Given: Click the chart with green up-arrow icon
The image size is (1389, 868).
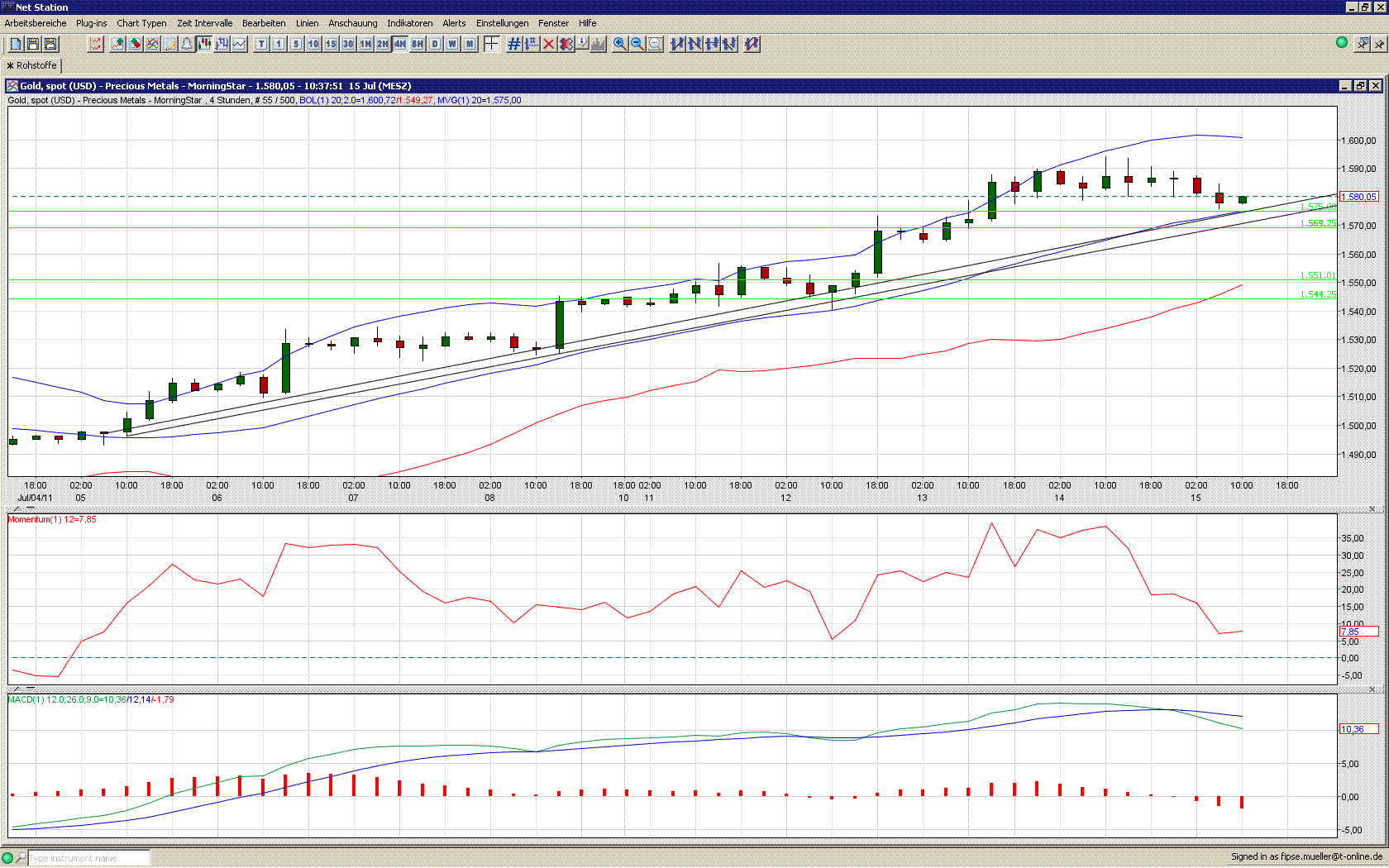Looking at the screenshot, I should (x=118, y=44).
